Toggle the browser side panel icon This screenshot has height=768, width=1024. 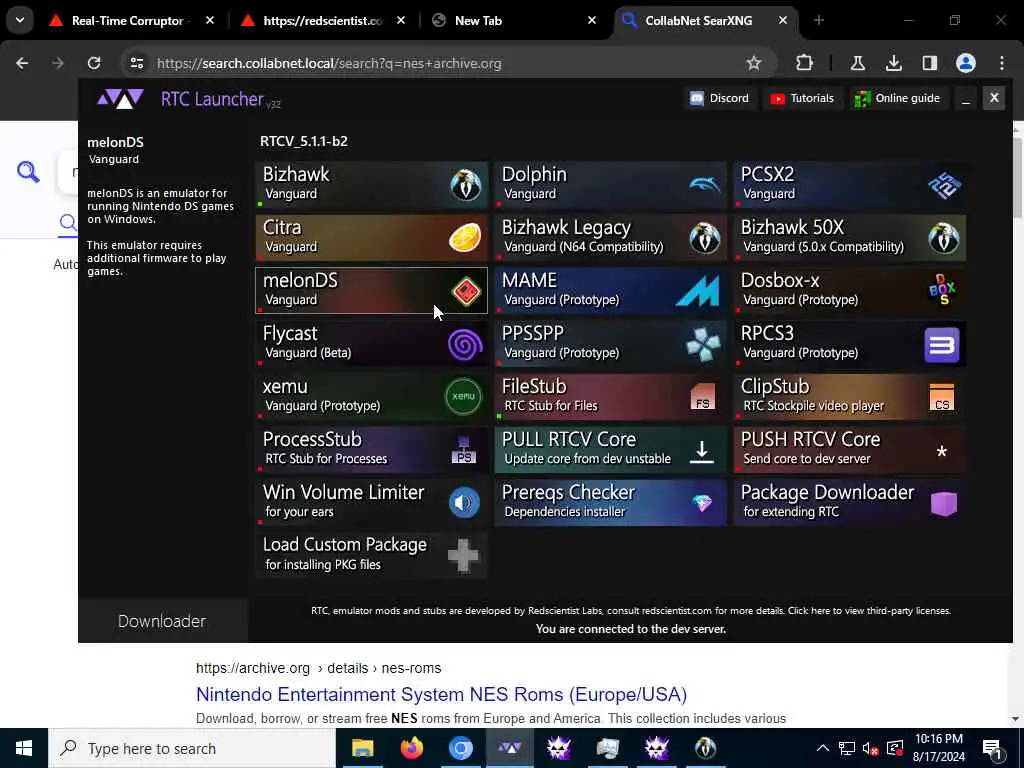coord(929,63)
